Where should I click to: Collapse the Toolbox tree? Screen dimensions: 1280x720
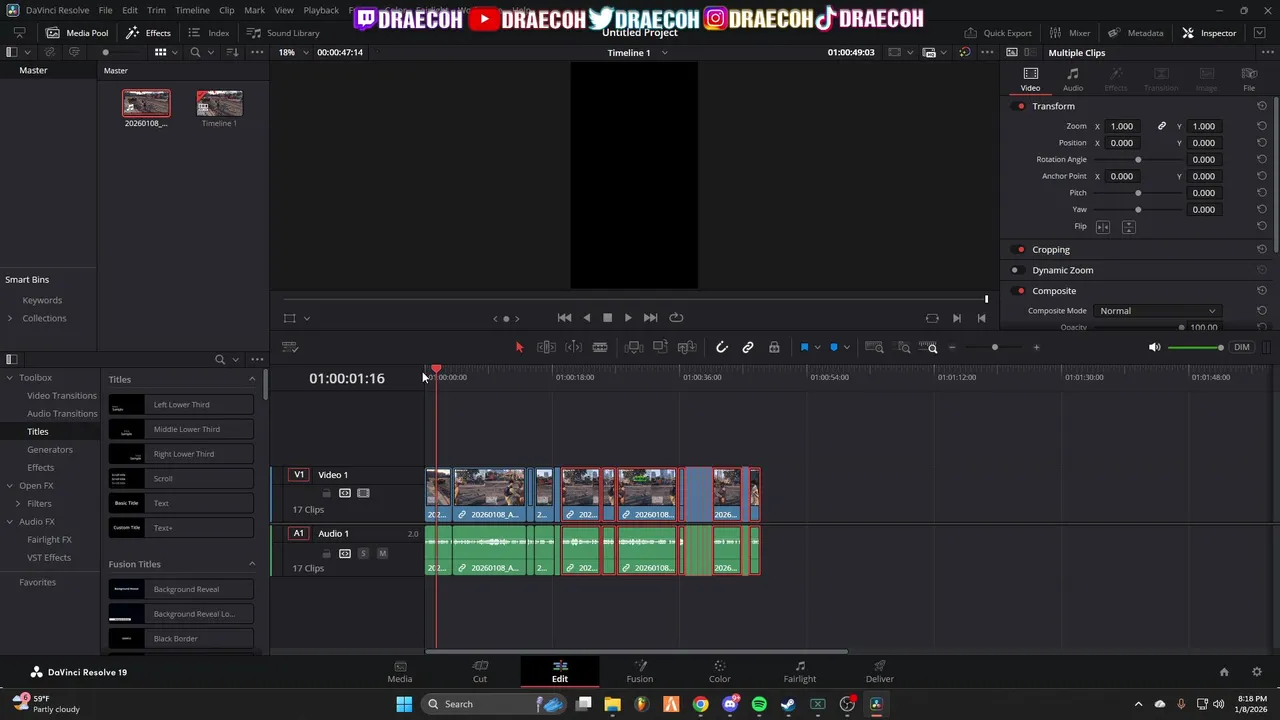tap(10, 378)
